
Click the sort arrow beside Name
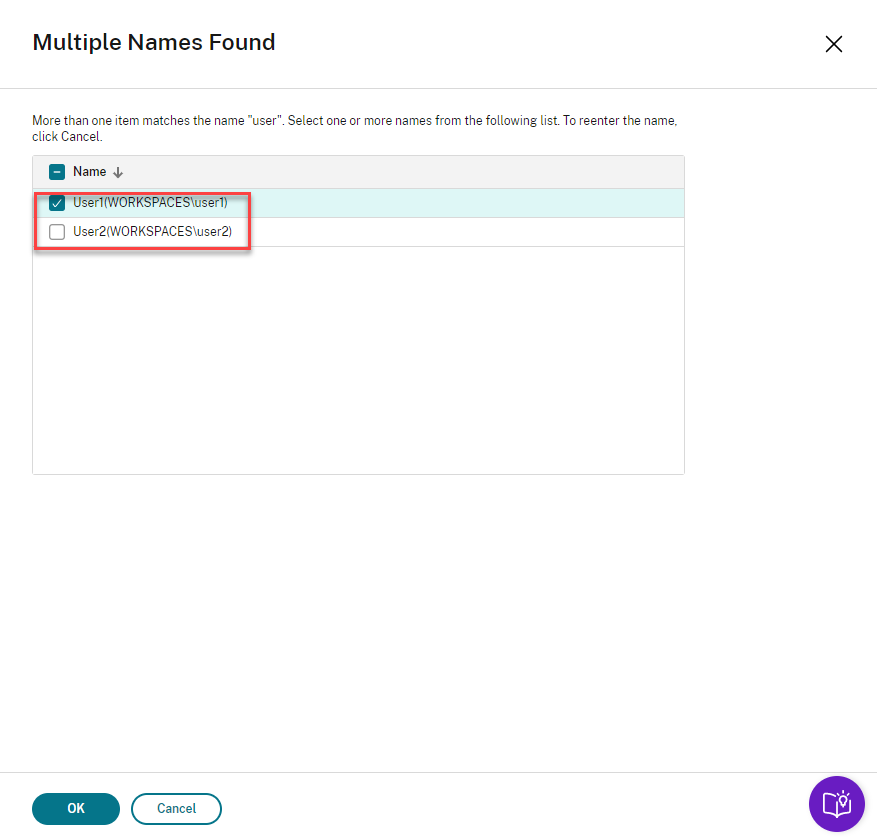[x=118, y=172]
